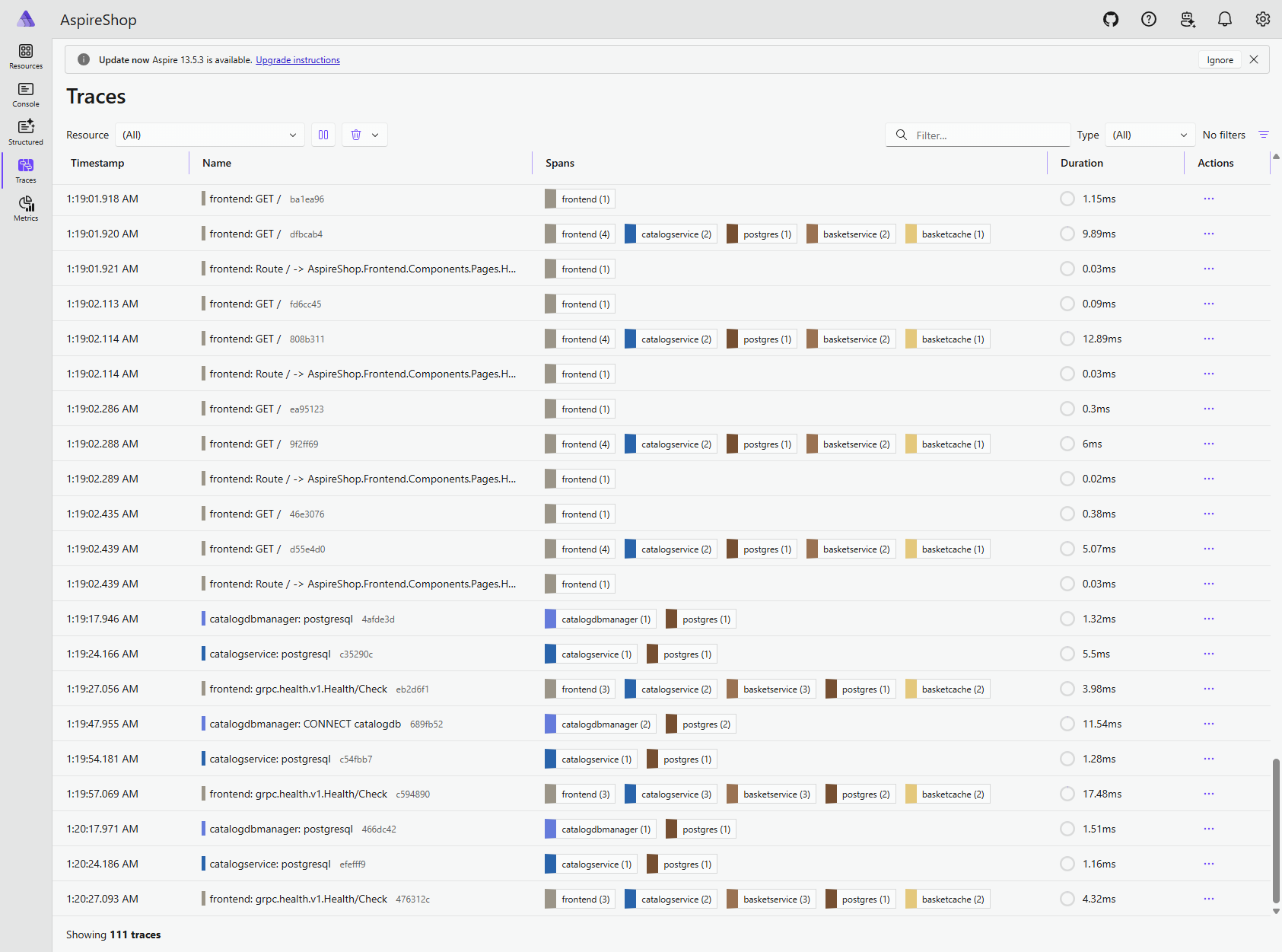Click the table vertical scrollbar thumb

tap(1276, 829)
